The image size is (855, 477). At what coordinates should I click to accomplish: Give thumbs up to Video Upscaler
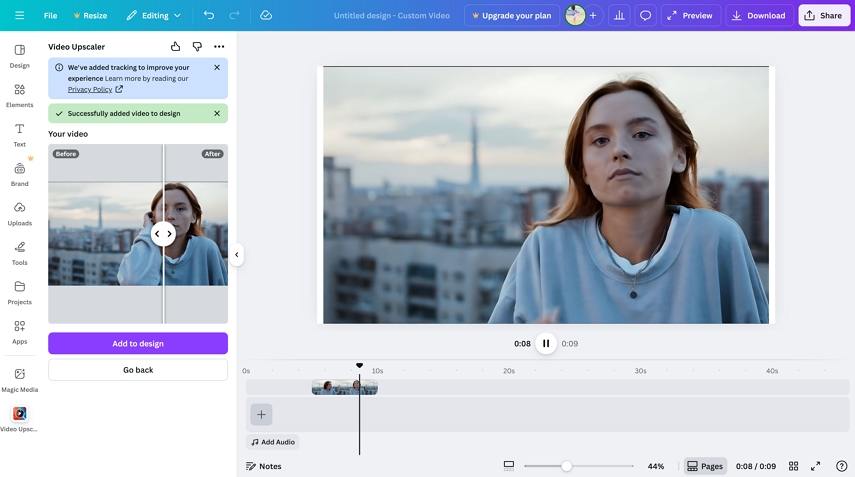tap(176, 46)
